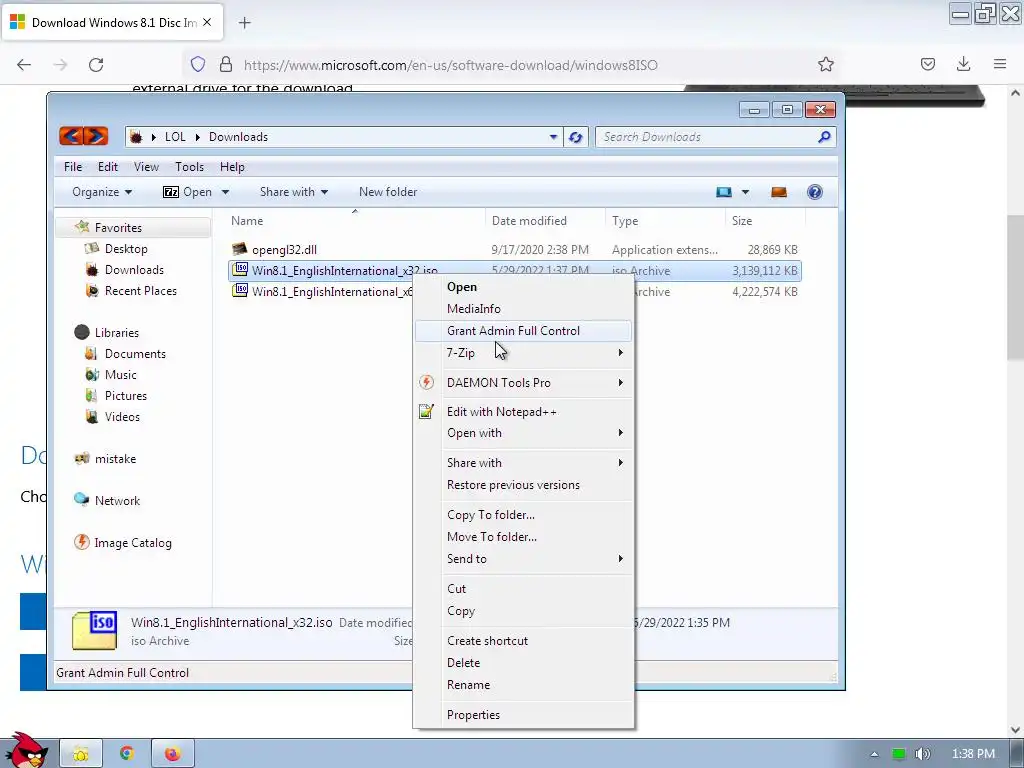Select Properties in context menu
This screenshot has height=768, width=1024.
pos(524,714)
